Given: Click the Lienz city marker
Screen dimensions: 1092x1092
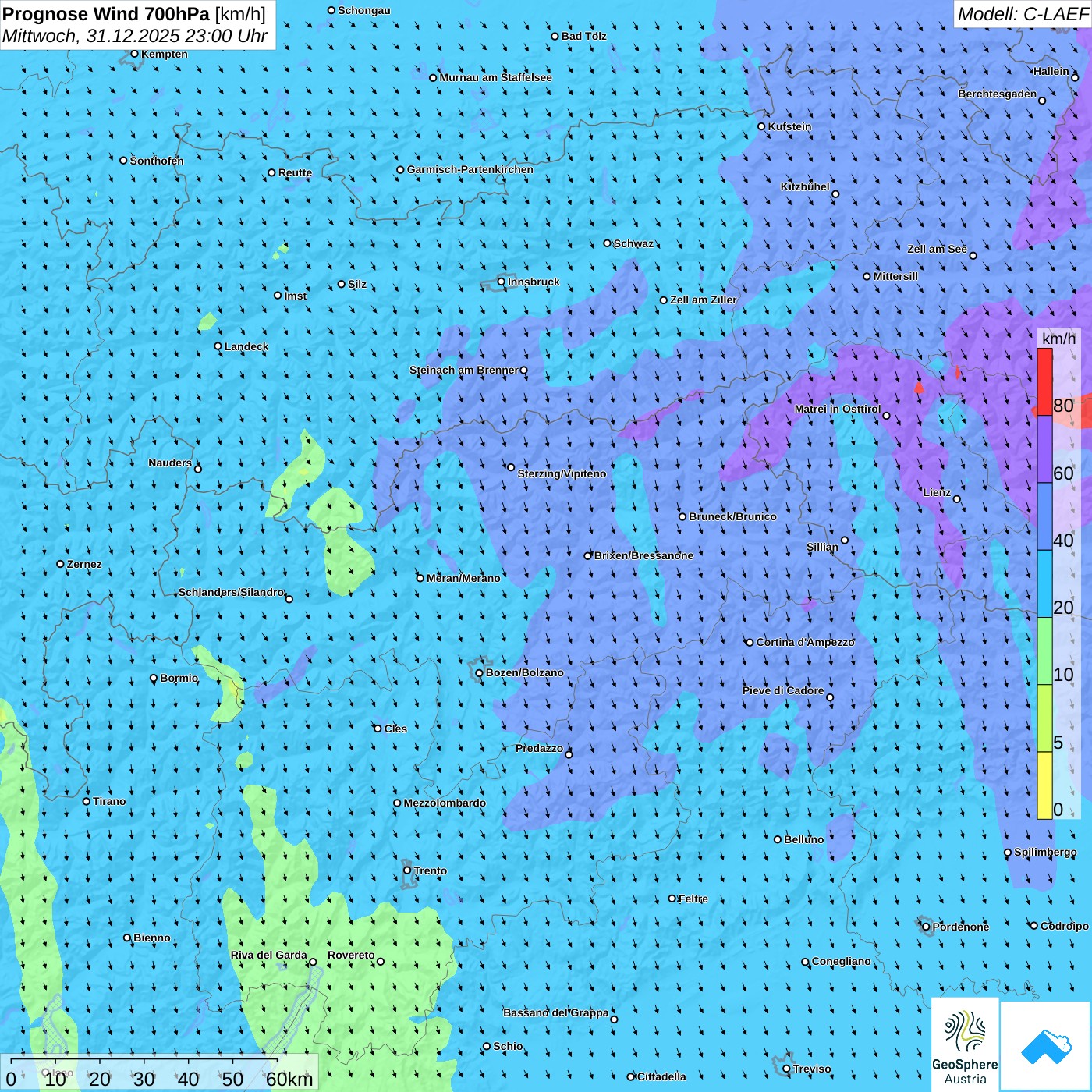Looking at the screenshot, I should tap(957, 499).
